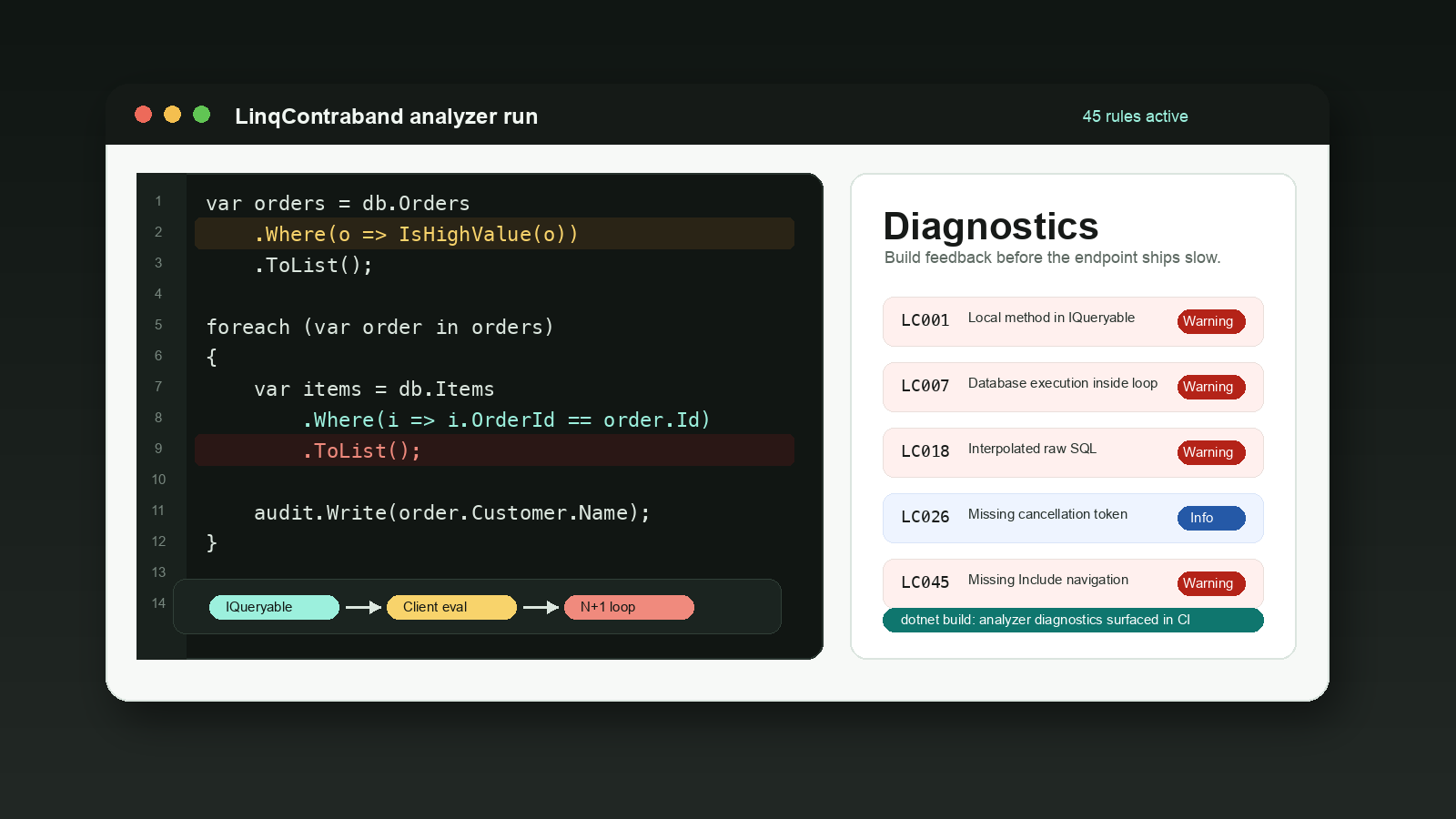Click the yellow minimize window dot
The image size is (1456, 819).
(x=172, y=114)
